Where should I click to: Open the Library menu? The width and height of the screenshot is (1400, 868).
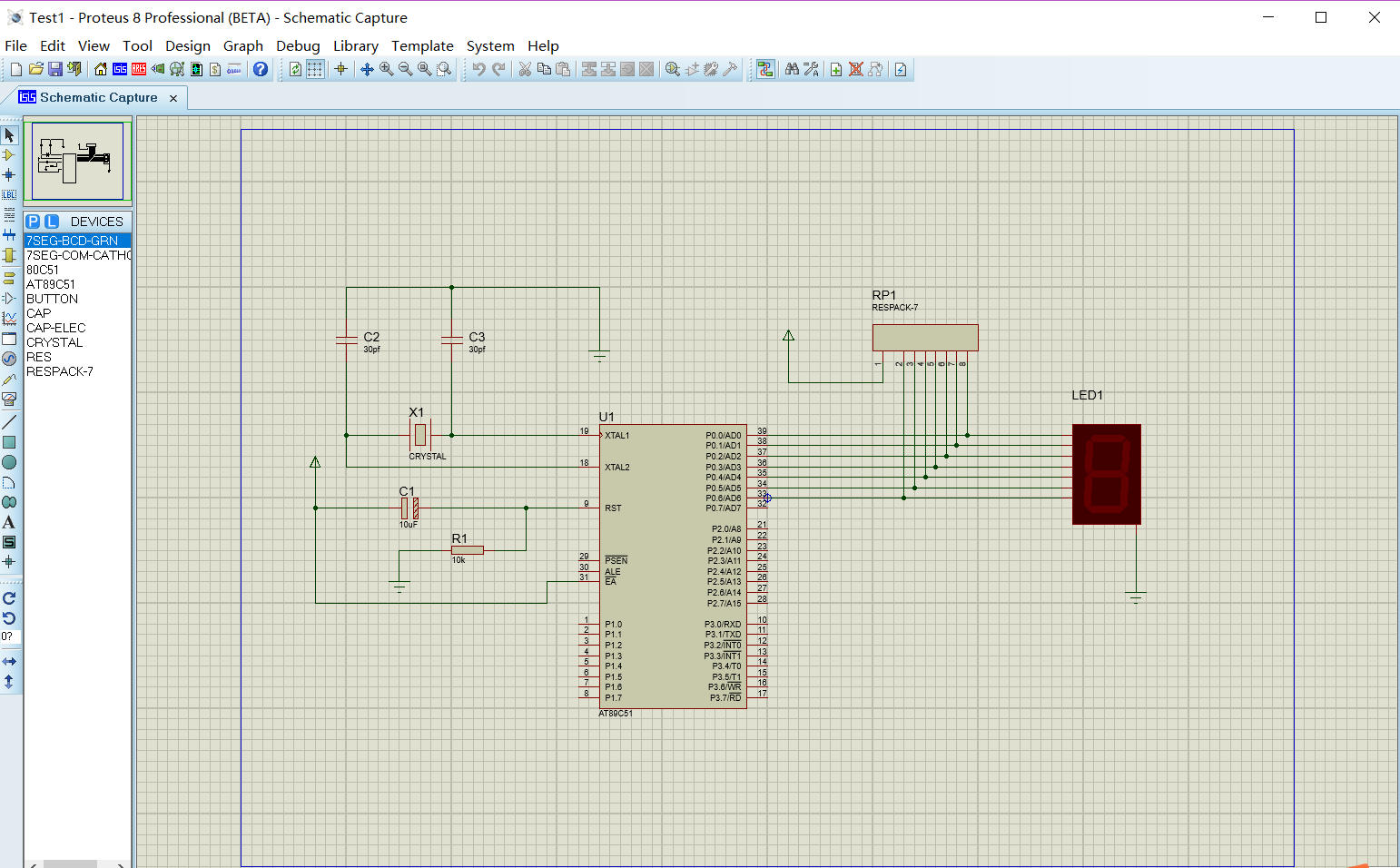[356, 45]
